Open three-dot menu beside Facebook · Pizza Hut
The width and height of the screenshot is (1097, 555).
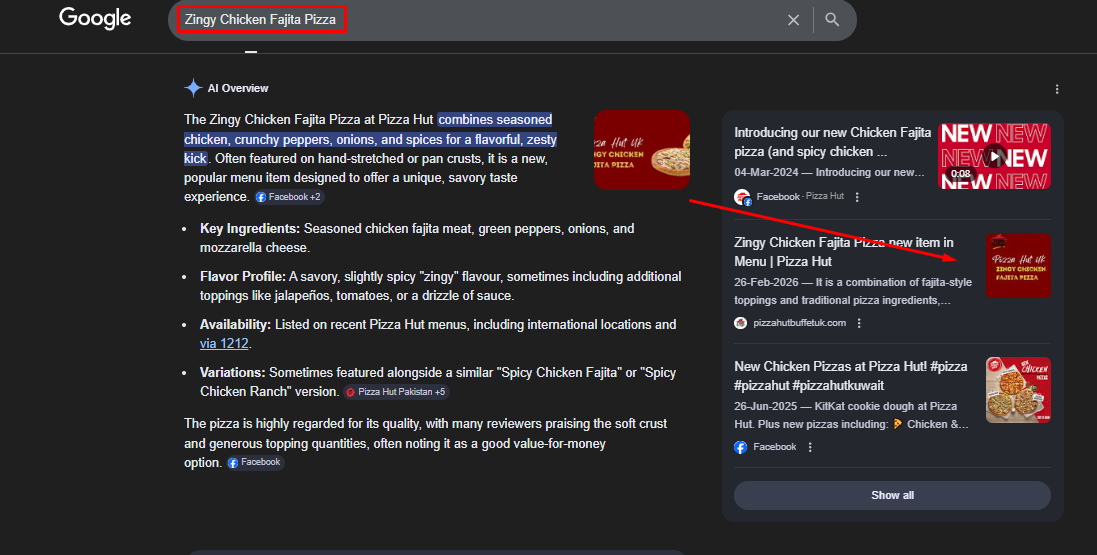857,197
